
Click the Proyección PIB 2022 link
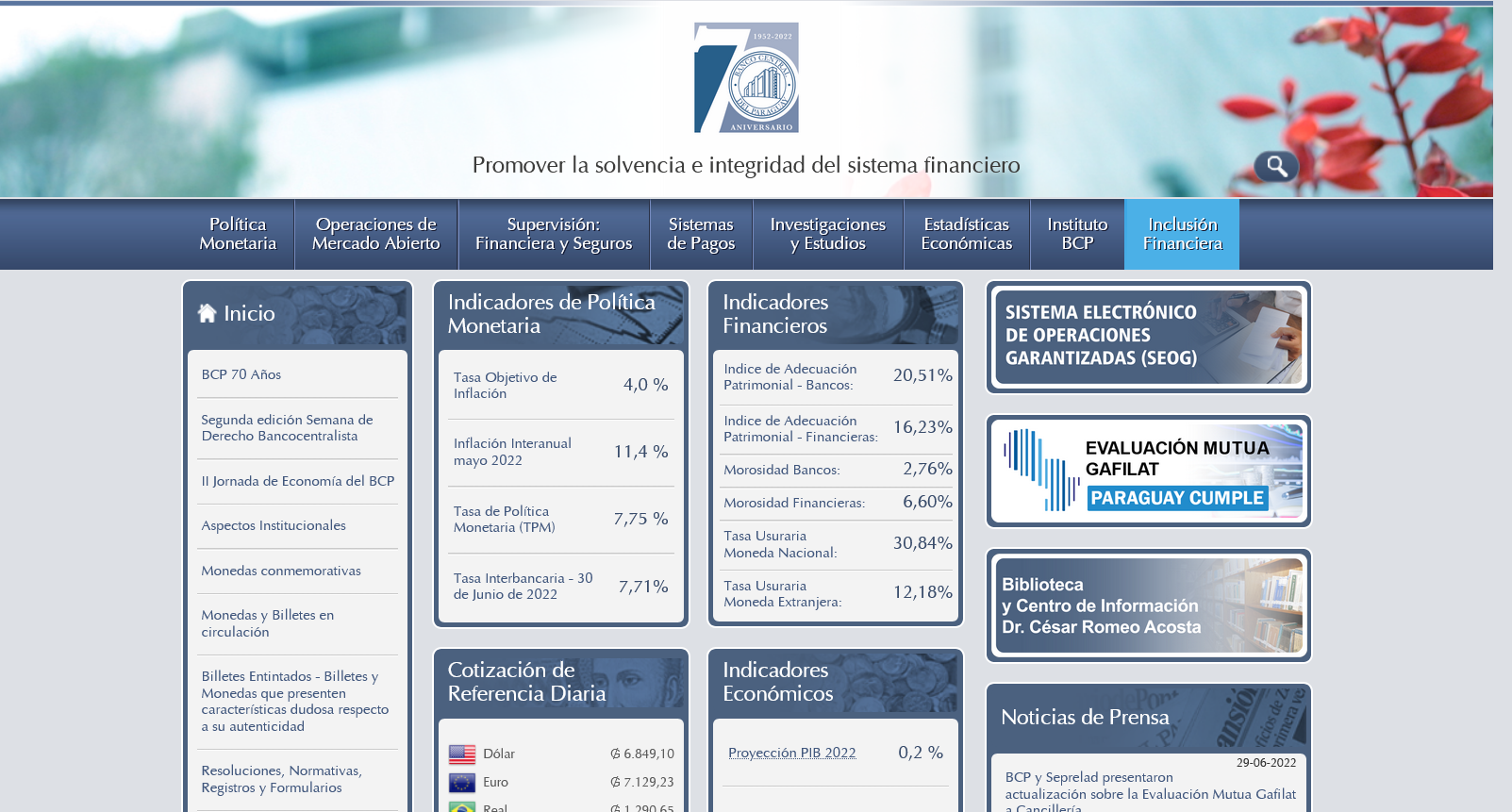tap(791, 753)
